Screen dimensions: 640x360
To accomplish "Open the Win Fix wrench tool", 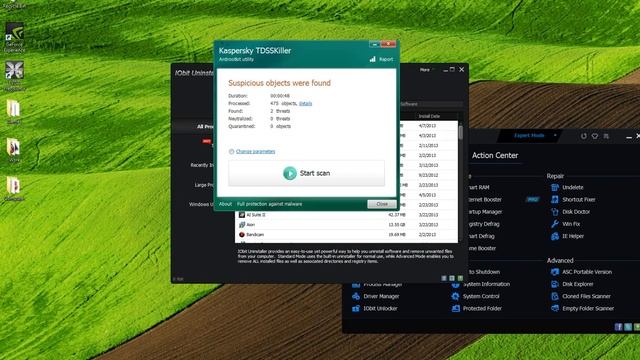I will pos(565,224).
